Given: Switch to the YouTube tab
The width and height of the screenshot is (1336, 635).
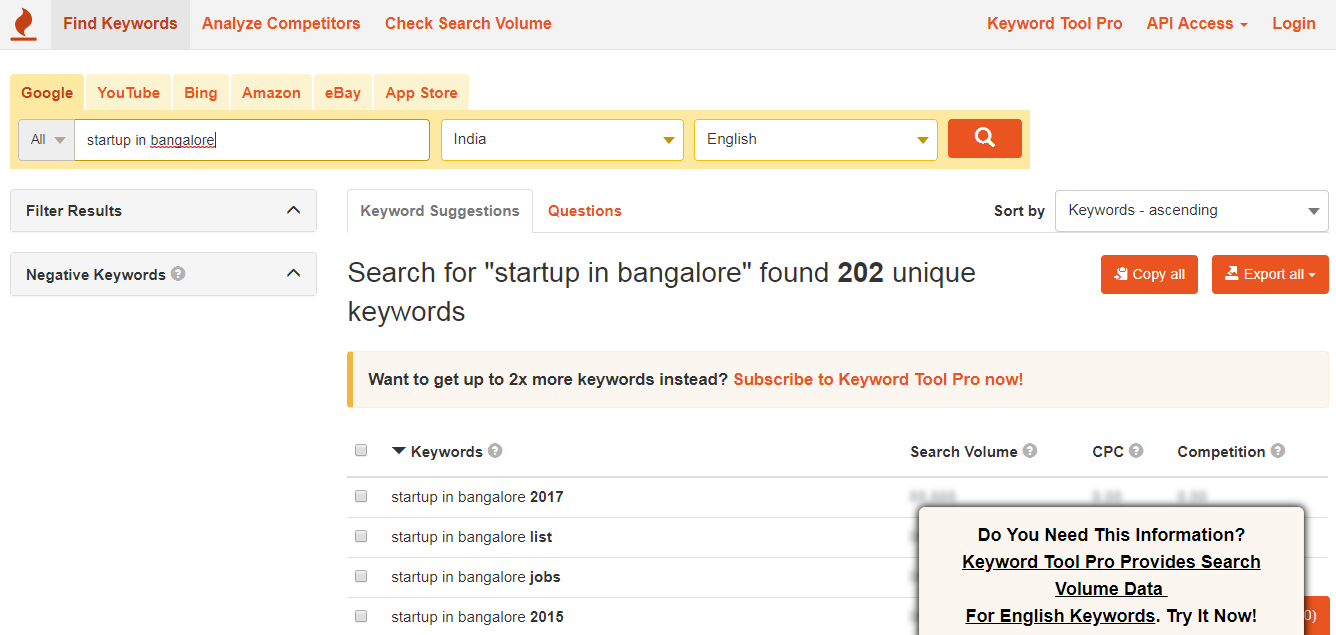Looking at the screenshot, I should 129,93.
